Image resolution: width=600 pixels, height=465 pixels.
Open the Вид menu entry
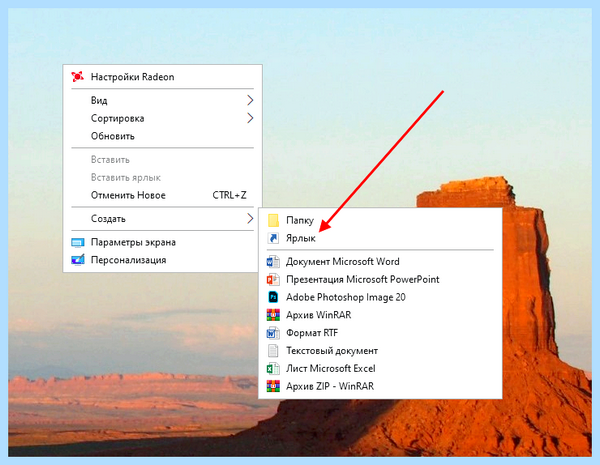tap(163, 100)
